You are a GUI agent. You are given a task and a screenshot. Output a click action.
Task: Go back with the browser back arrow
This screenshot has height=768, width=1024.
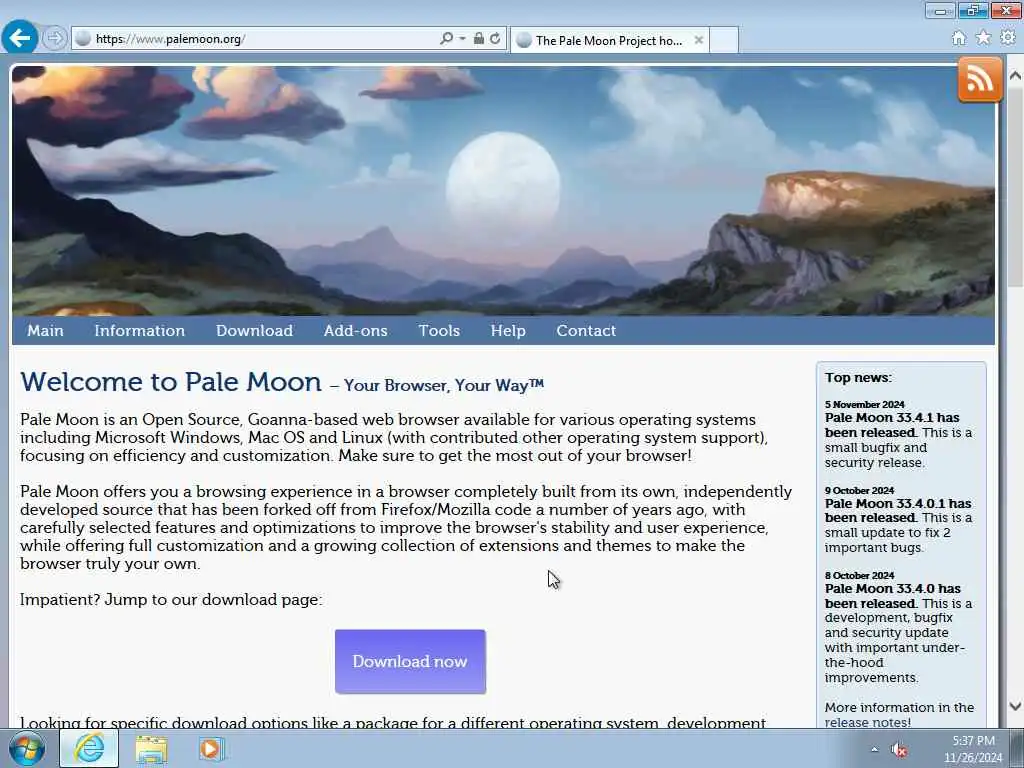20,37
